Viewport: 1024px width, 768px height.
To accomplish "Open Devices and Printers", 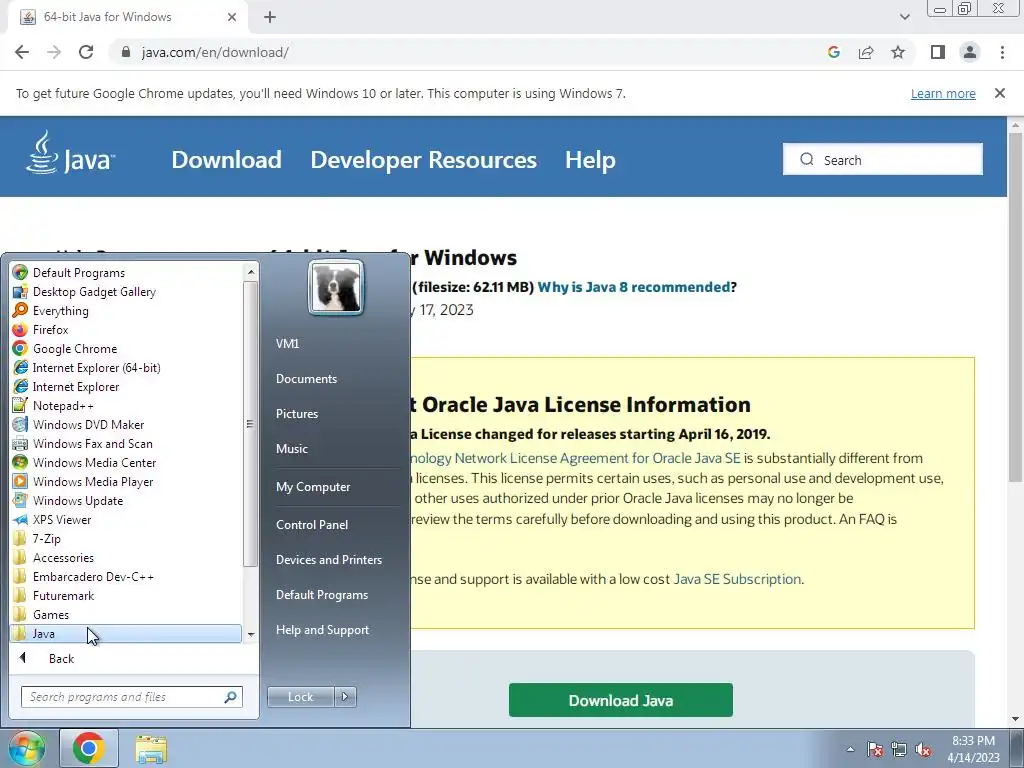I will click(x=328, y=560).
